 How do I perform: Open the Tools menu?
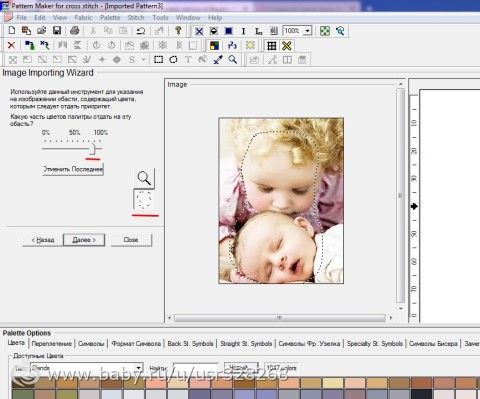pos(160,18)
